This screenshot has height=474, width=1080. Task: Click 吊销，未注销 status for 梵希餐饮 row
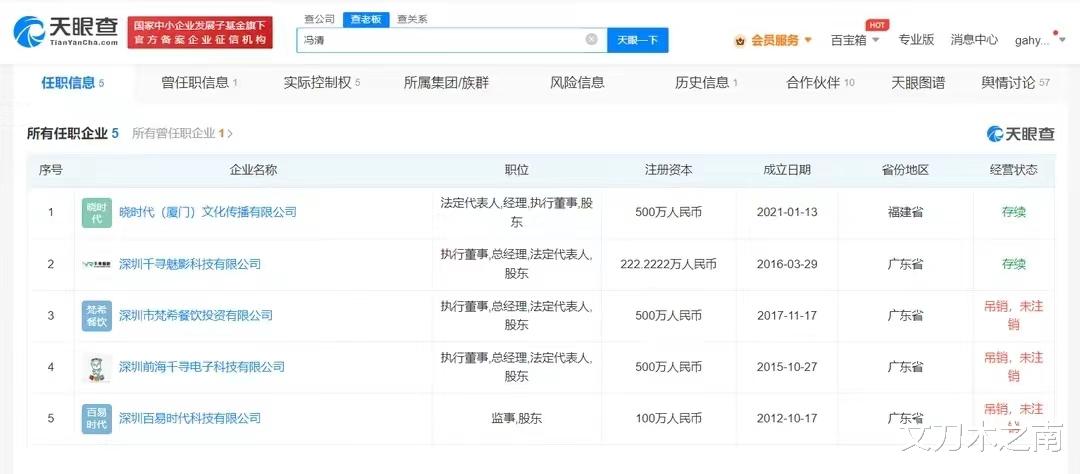[1013, 316]
